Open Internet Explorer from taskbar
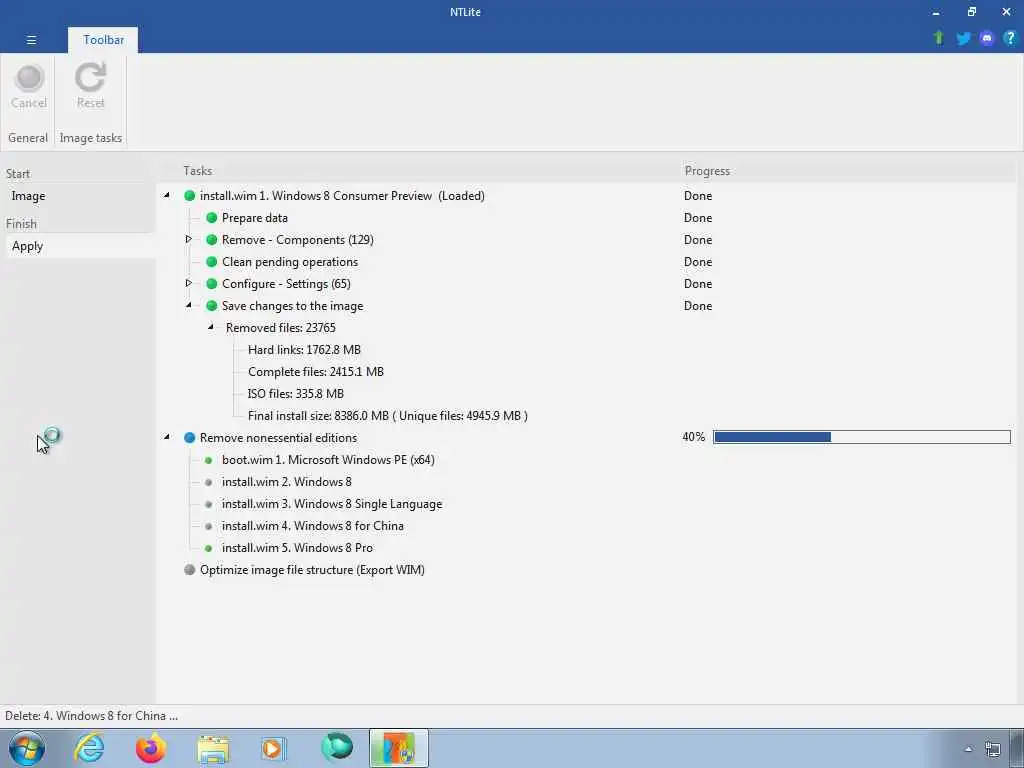The width and height of the screenshot is (1024, 768). 89,748
